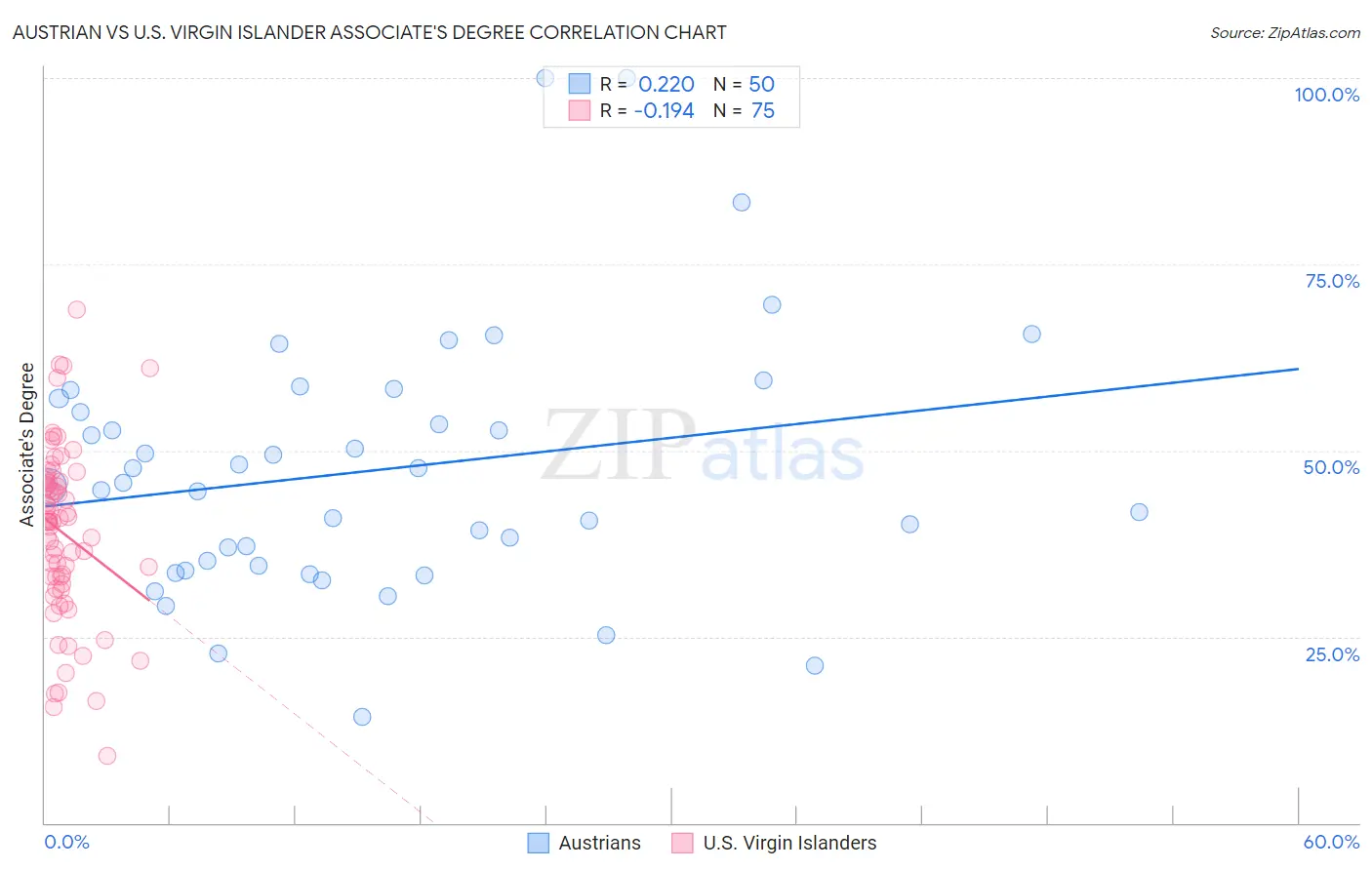Click the pink R = -0.194 swatch

click(580, 110)
